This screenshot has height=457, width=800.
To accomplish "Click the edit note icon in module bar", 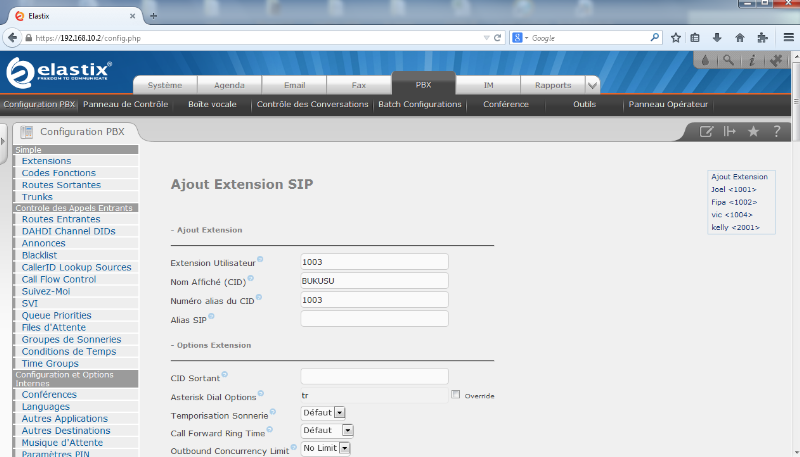I will coord(706,132).
